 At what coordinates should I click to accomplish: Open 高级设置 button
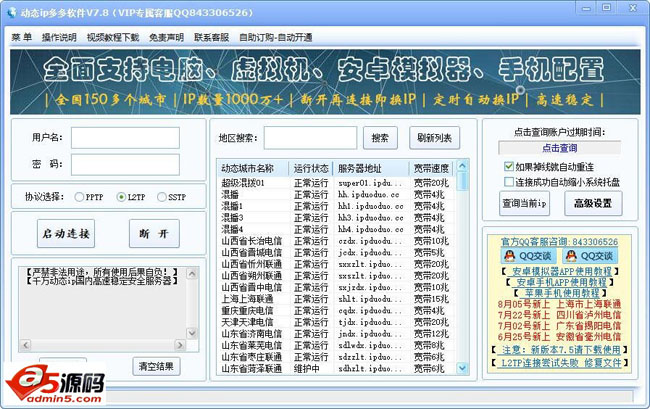593,203
